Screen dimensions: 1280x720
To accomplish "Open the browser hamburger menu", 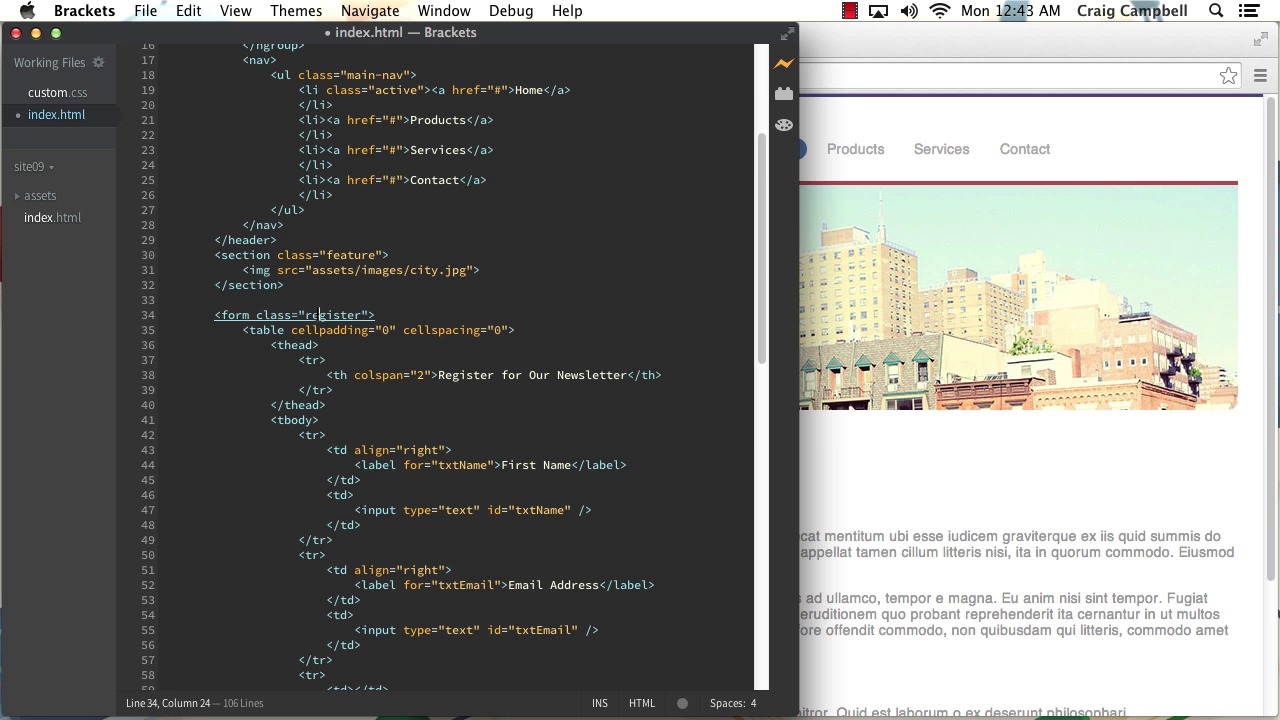I will 1260,77.
